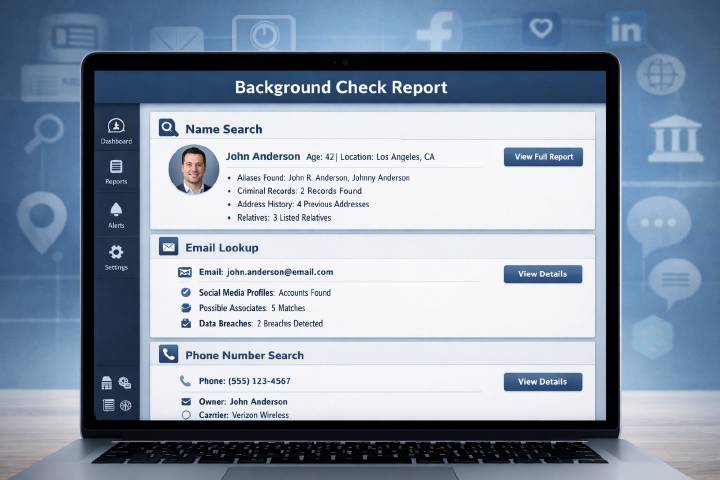Viewport: 720px width, 480px height.
Task: Toggle the Social Media Profiles check mark
Action: tap(185, 292)
